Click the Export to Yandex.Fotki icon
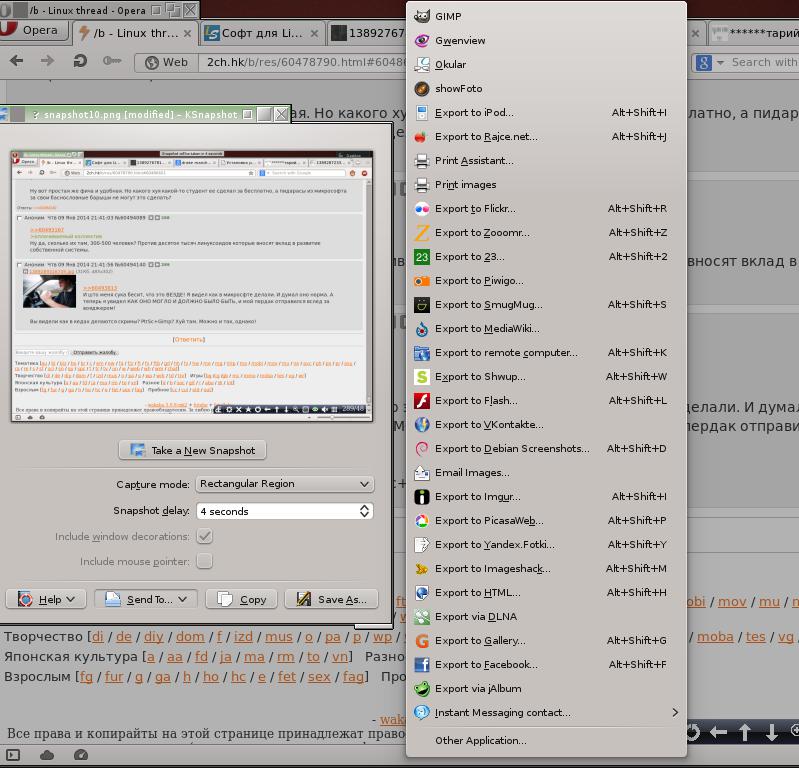The image size is (799, 768). click(x=422, y=544)
